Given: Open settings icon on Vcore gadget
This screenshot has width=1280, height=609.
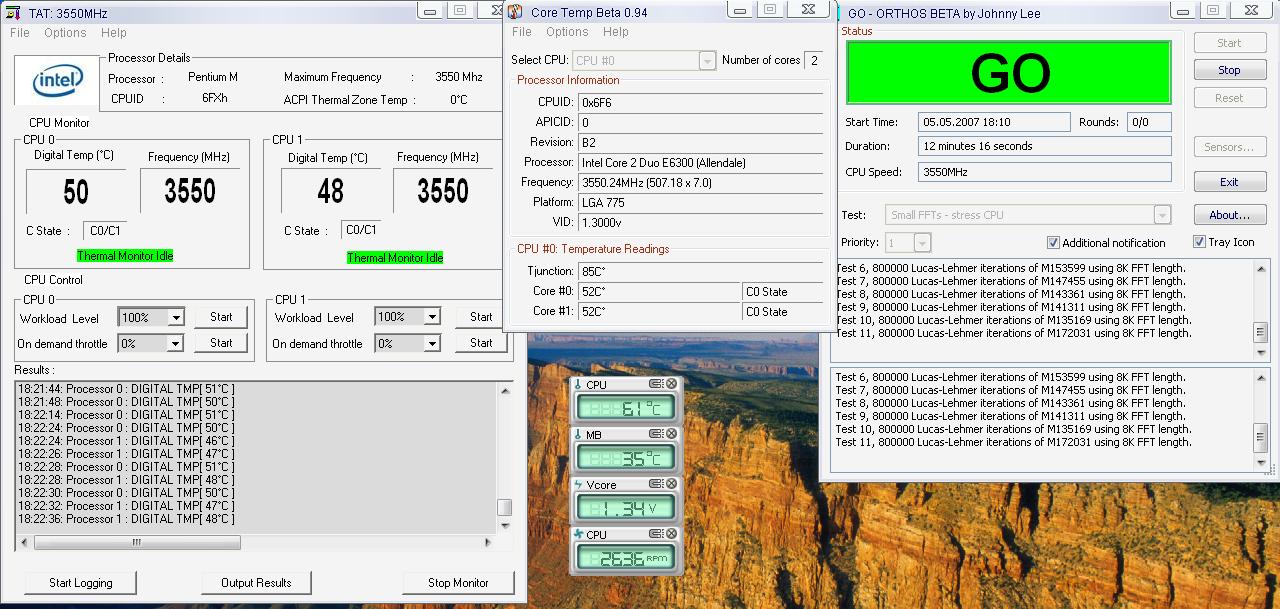Looking at the screenshot, I should click(x=657, y=484).
